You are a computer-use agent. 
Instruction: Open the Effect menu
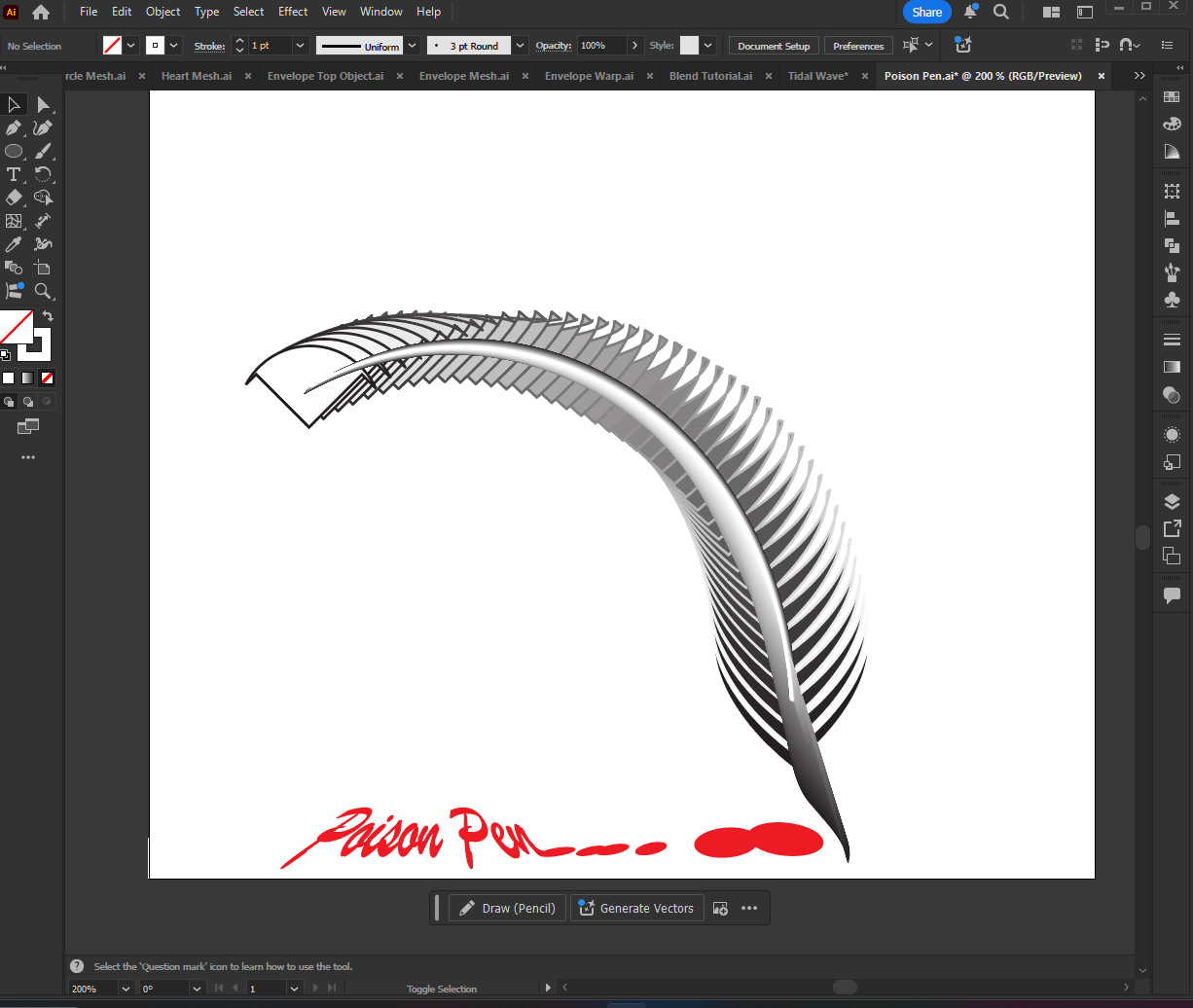pos(293,11)
